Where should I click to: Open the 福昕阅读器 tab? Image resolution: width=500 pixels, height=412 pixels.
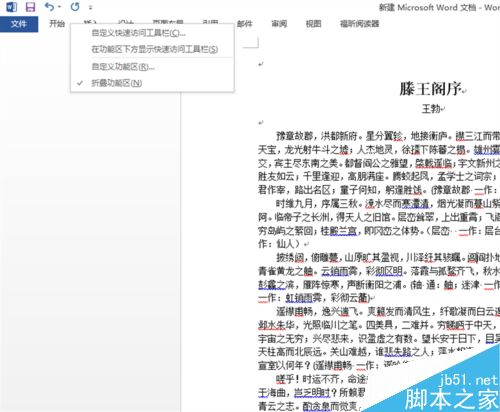(x=359, y=24)
